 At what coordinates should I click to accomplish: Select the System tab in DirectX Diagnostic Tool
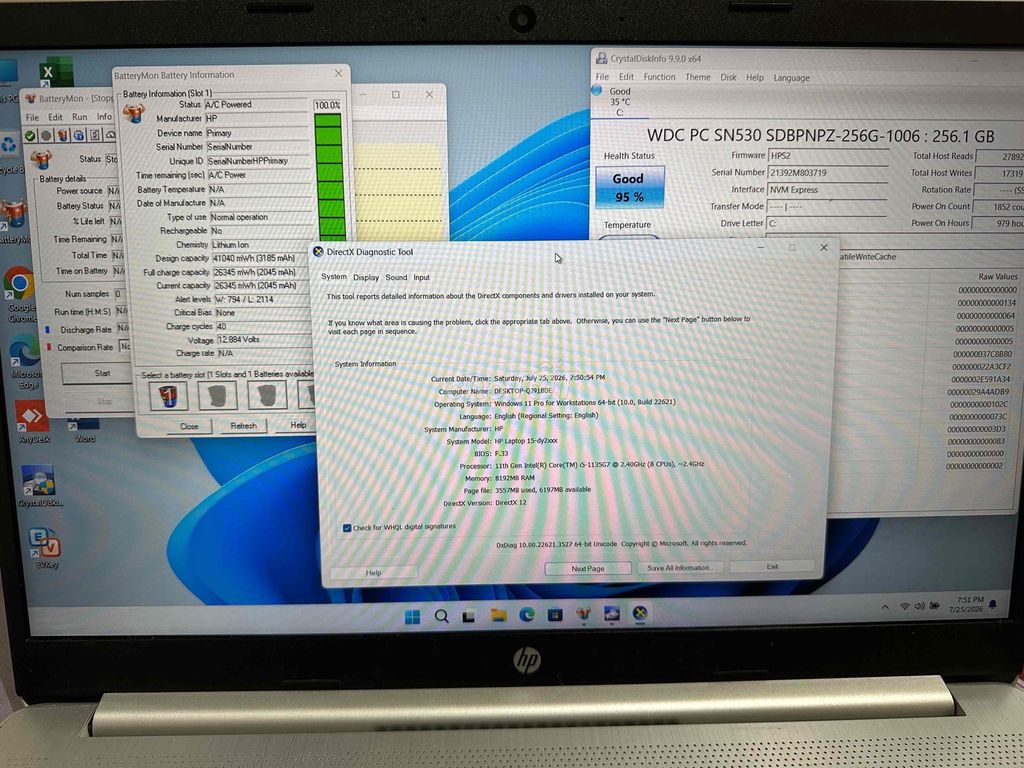334,277
